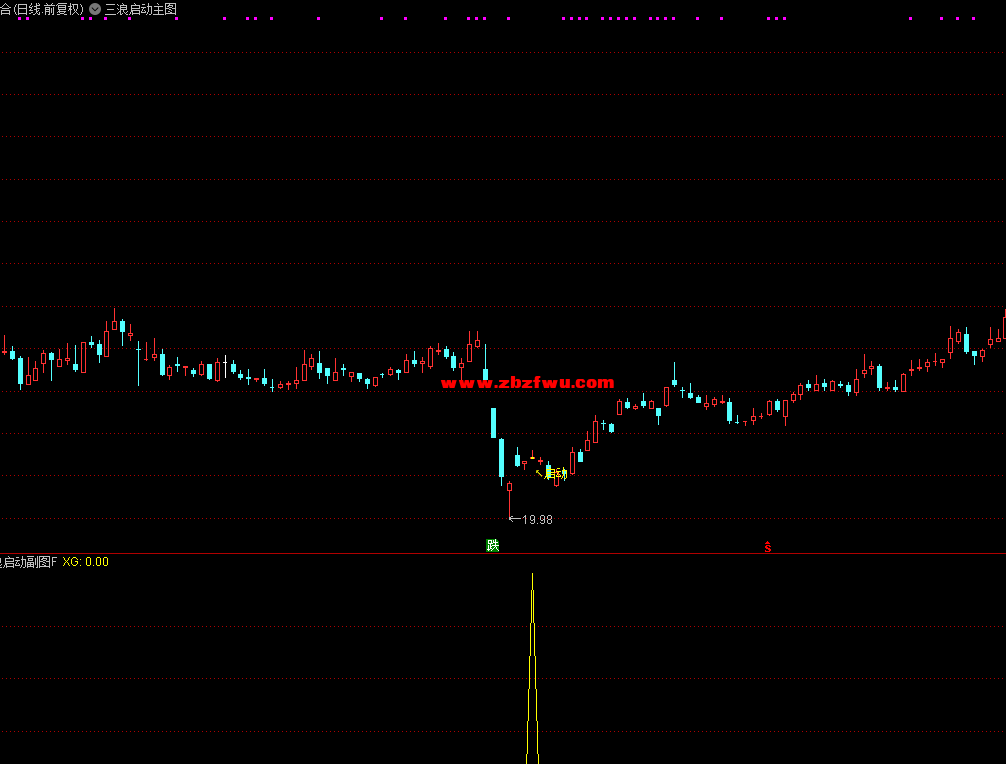Click the red S signal marker
This screenshot has width=1006, height=764.
[x=768, y=547]
